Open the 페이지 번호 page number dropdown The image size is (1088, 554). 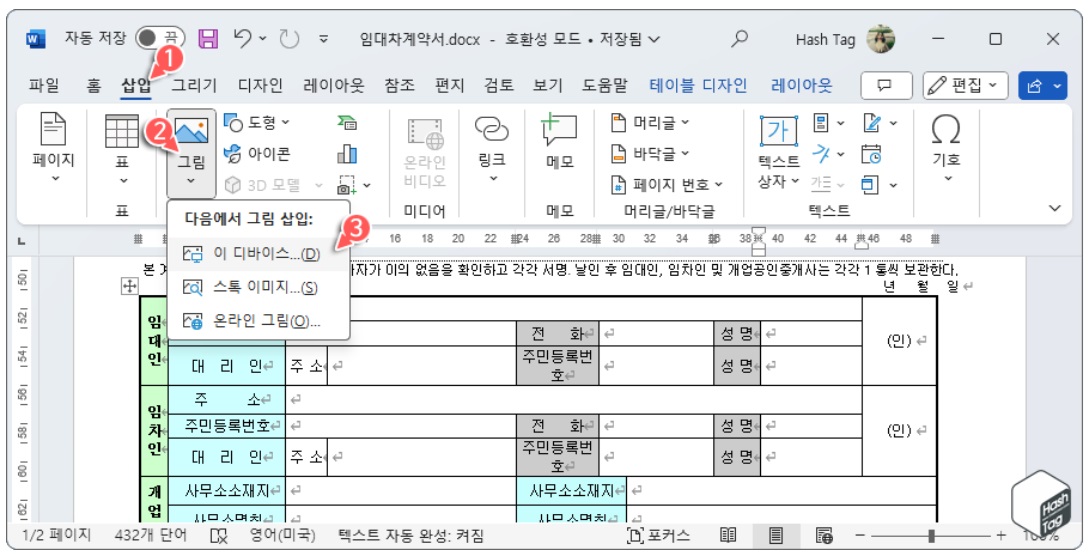point(666,185)
